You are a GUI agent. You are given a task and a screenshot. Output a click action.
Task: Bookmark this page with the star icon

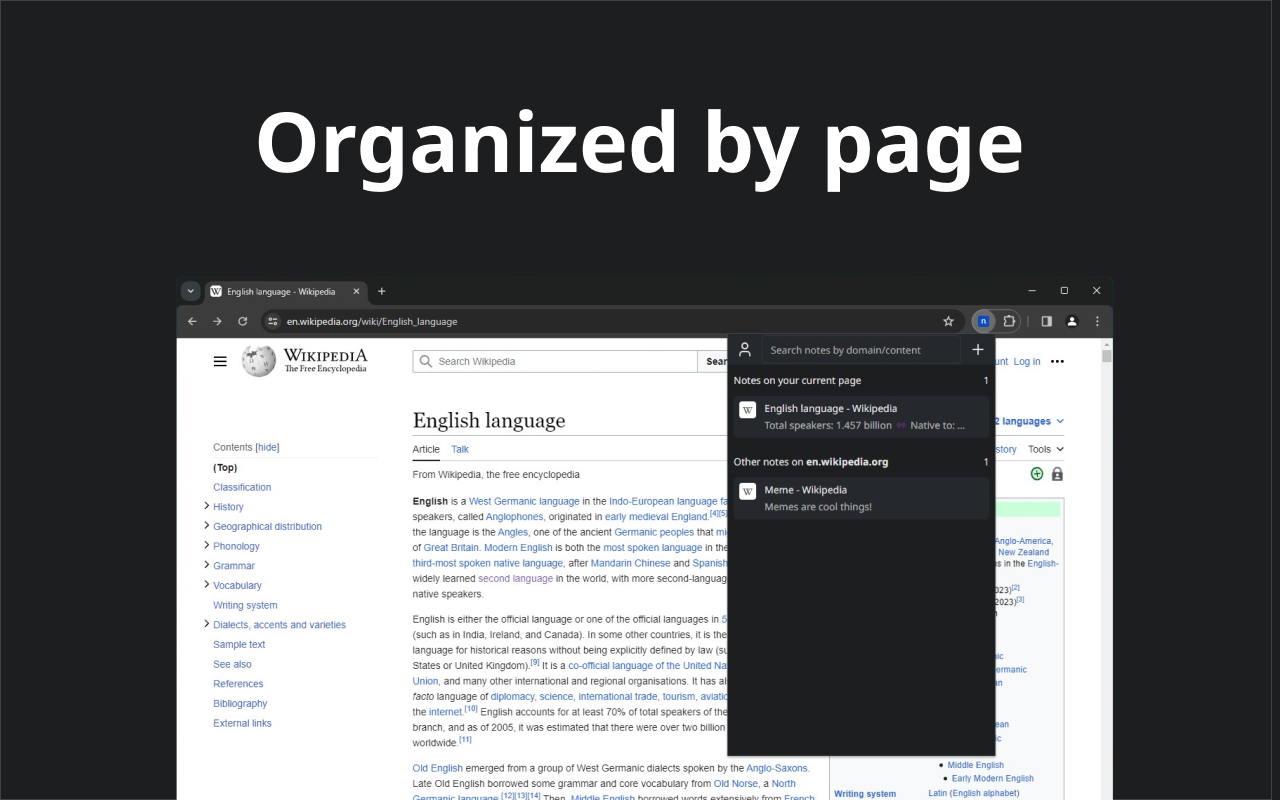(948, 321)
